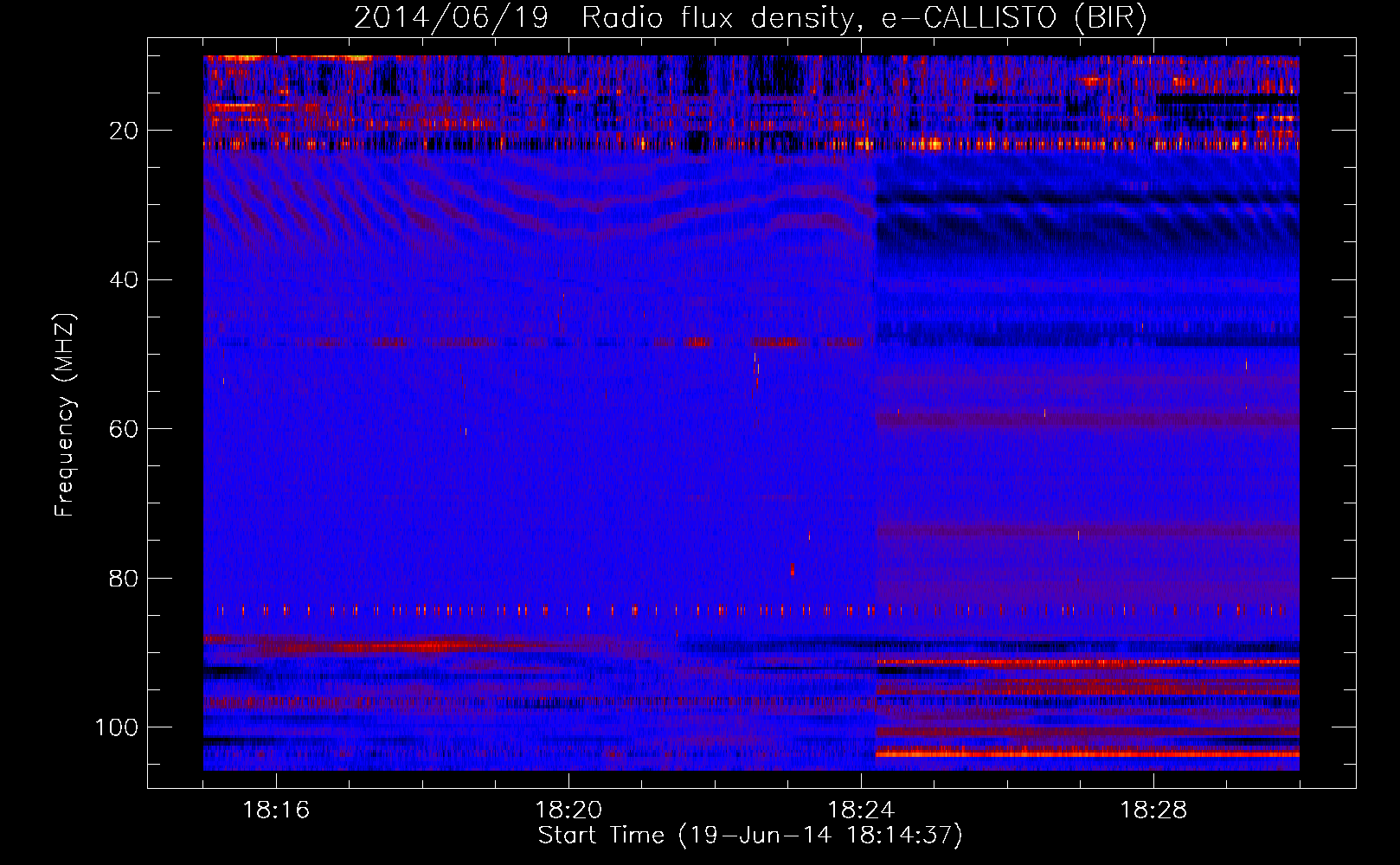Click the 'Start Time (19-Jun-14 18:14:37)' label
This screenshot has height=865, width=1400.
(750, 836)
